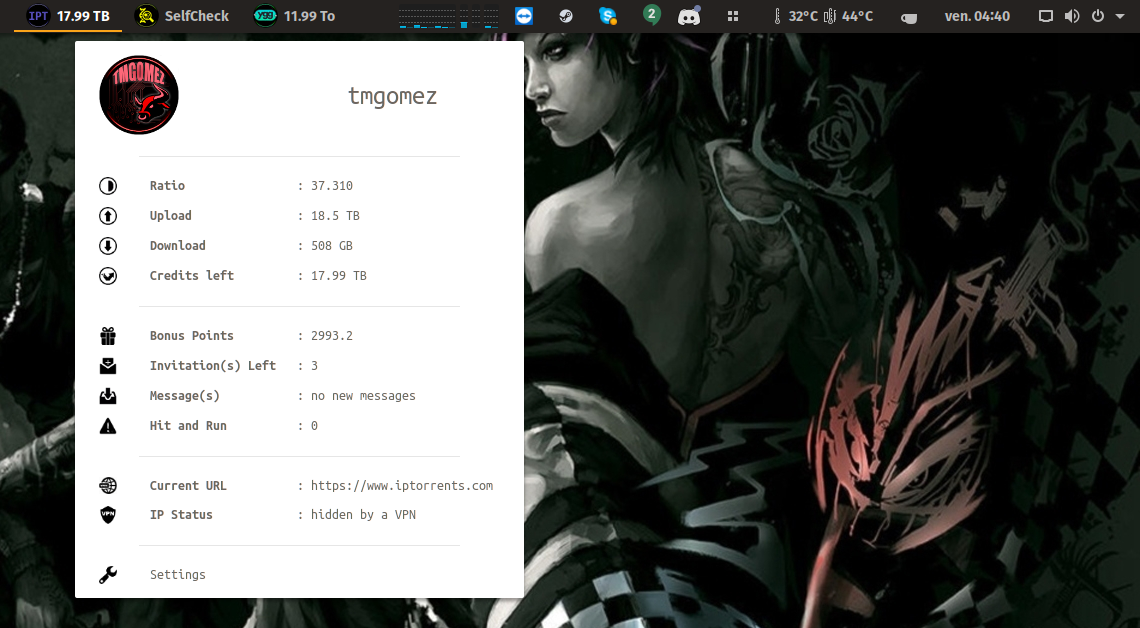Viewport: 1140px width, 628px height.
Task: Click the Credits left checkmark icon
Action: click(x=108, y=275)
